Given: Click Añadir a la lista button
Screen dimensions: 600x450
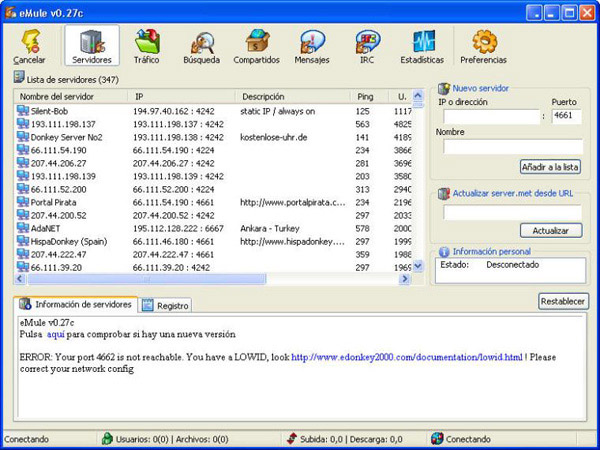Looking at the screenshot, I should (x=550, y=167).
